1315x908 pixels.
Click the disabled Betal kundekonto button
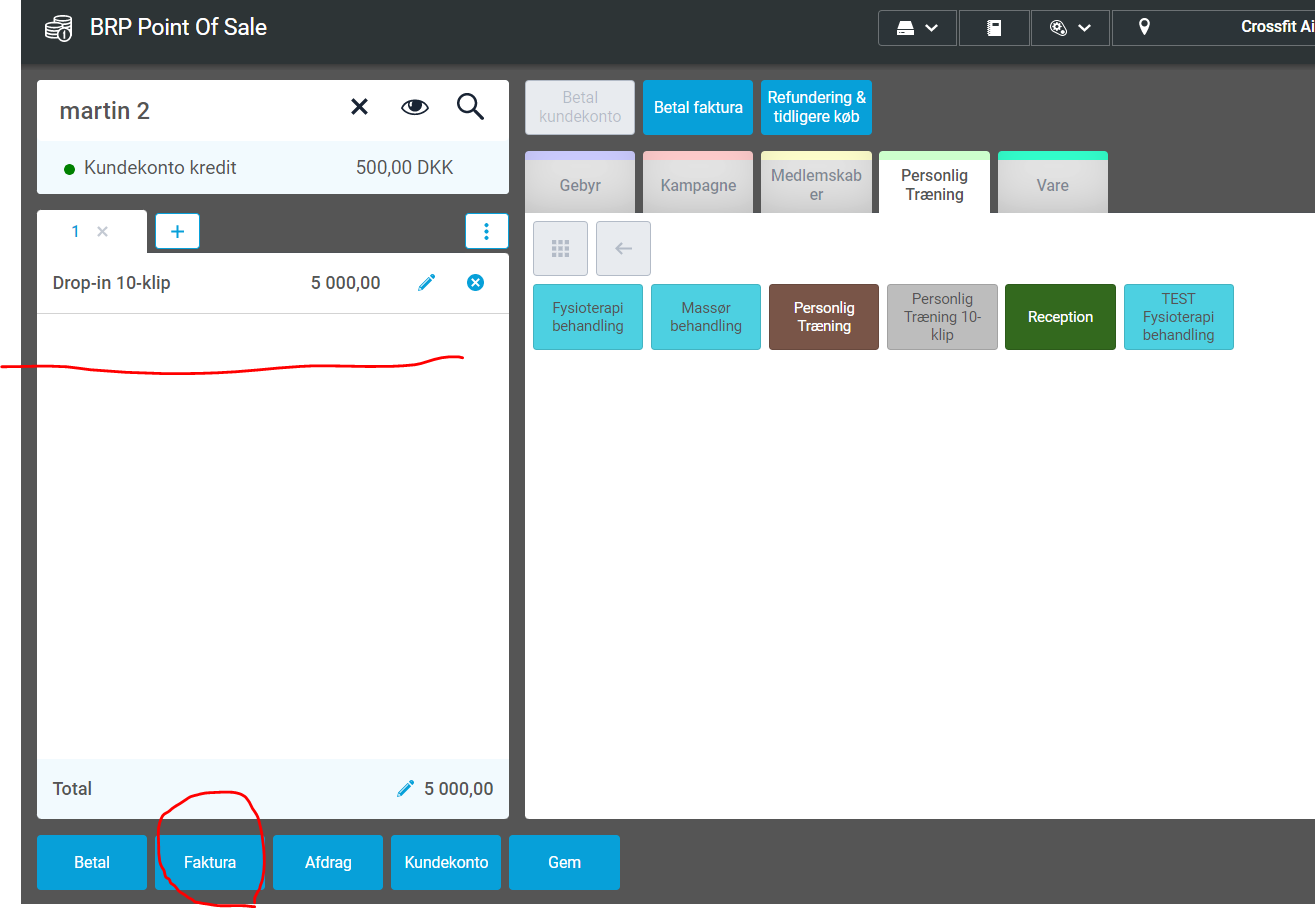(x=580, y=107)
